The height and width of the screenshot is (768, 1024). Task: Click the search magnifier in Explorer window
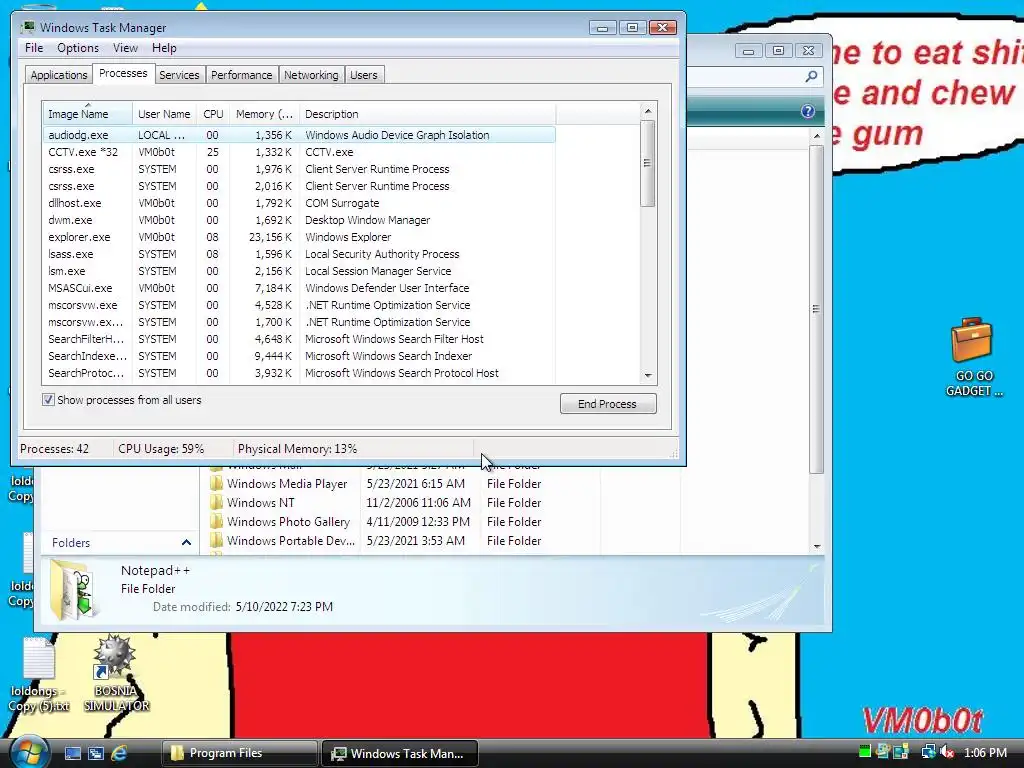811,76
